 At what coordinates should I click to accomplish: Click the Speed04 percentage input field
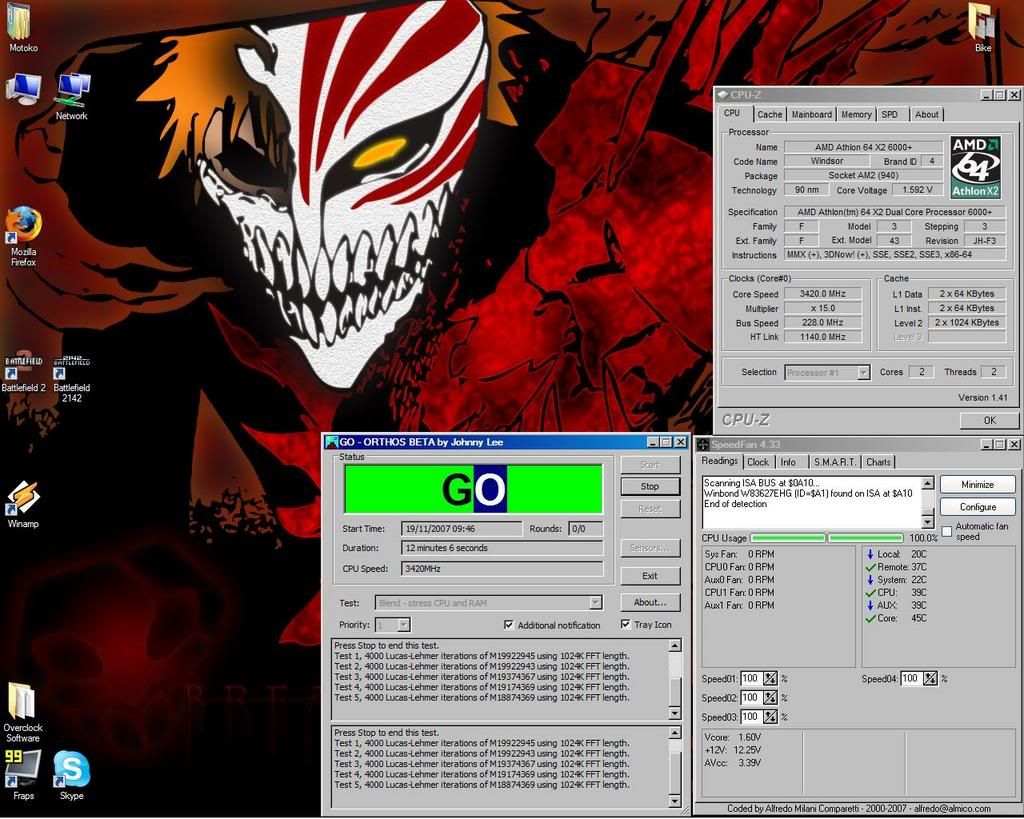click(x=912, y=679)
